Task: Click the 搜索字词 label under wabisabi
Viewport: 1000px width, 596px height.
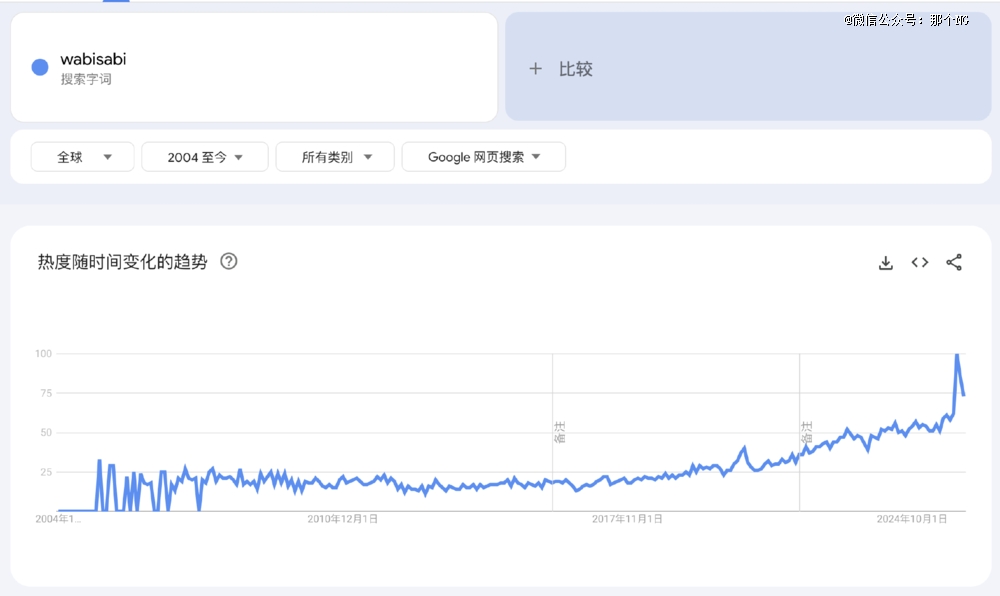Action: pyautogui.click(x=86, y=79)
